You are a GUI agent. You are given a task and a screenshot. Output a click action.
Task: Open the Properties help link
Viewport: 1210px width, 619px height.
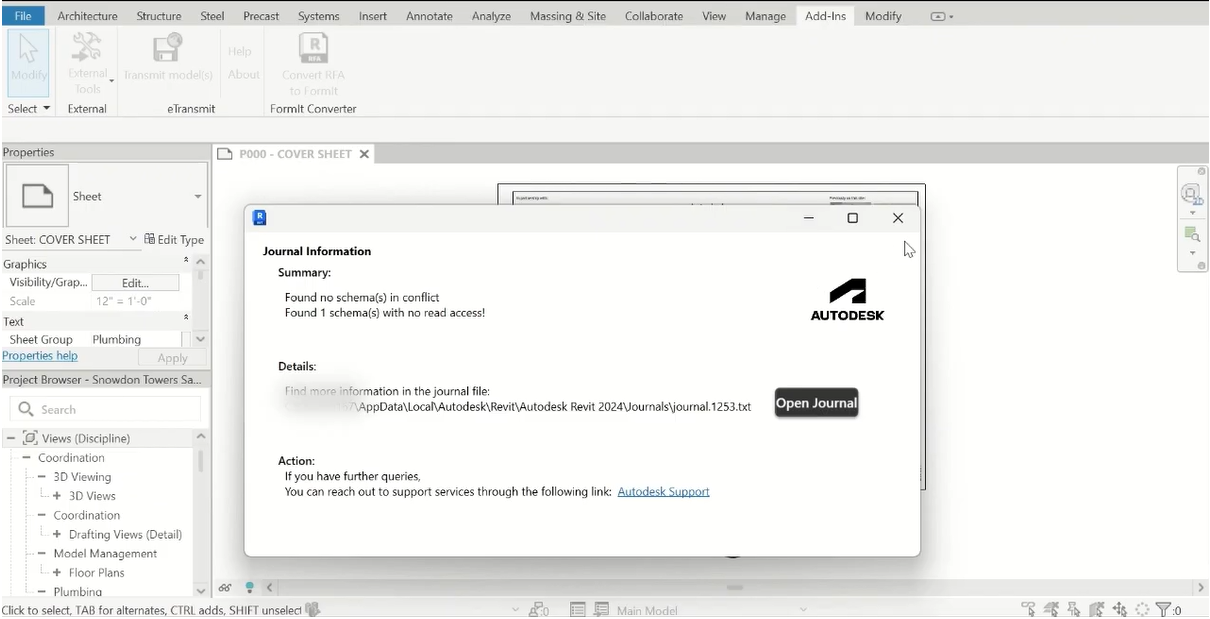click(40, 356)
